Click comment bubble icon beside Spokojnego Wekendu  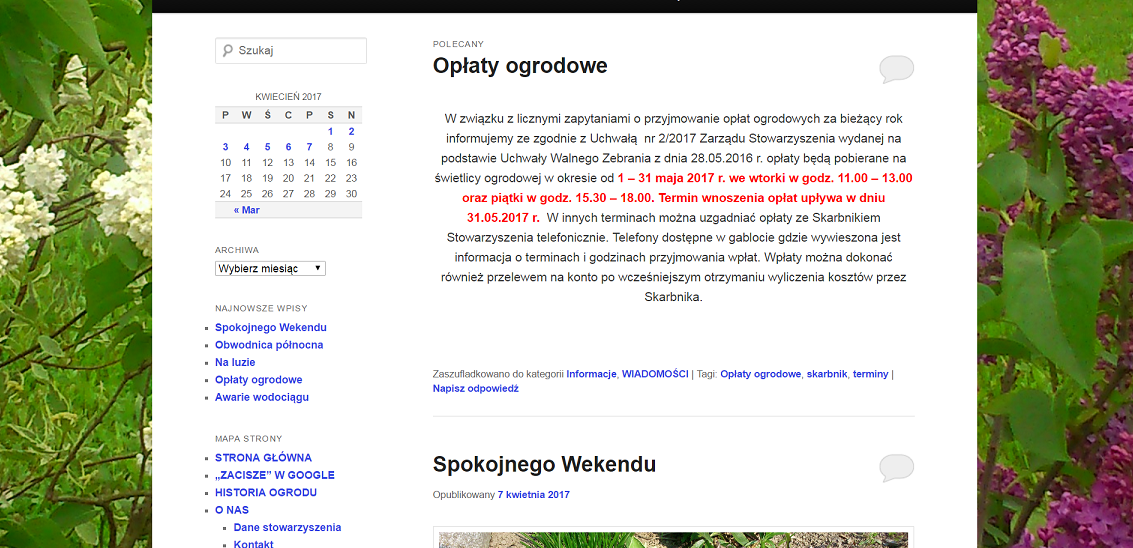point(896,467)
